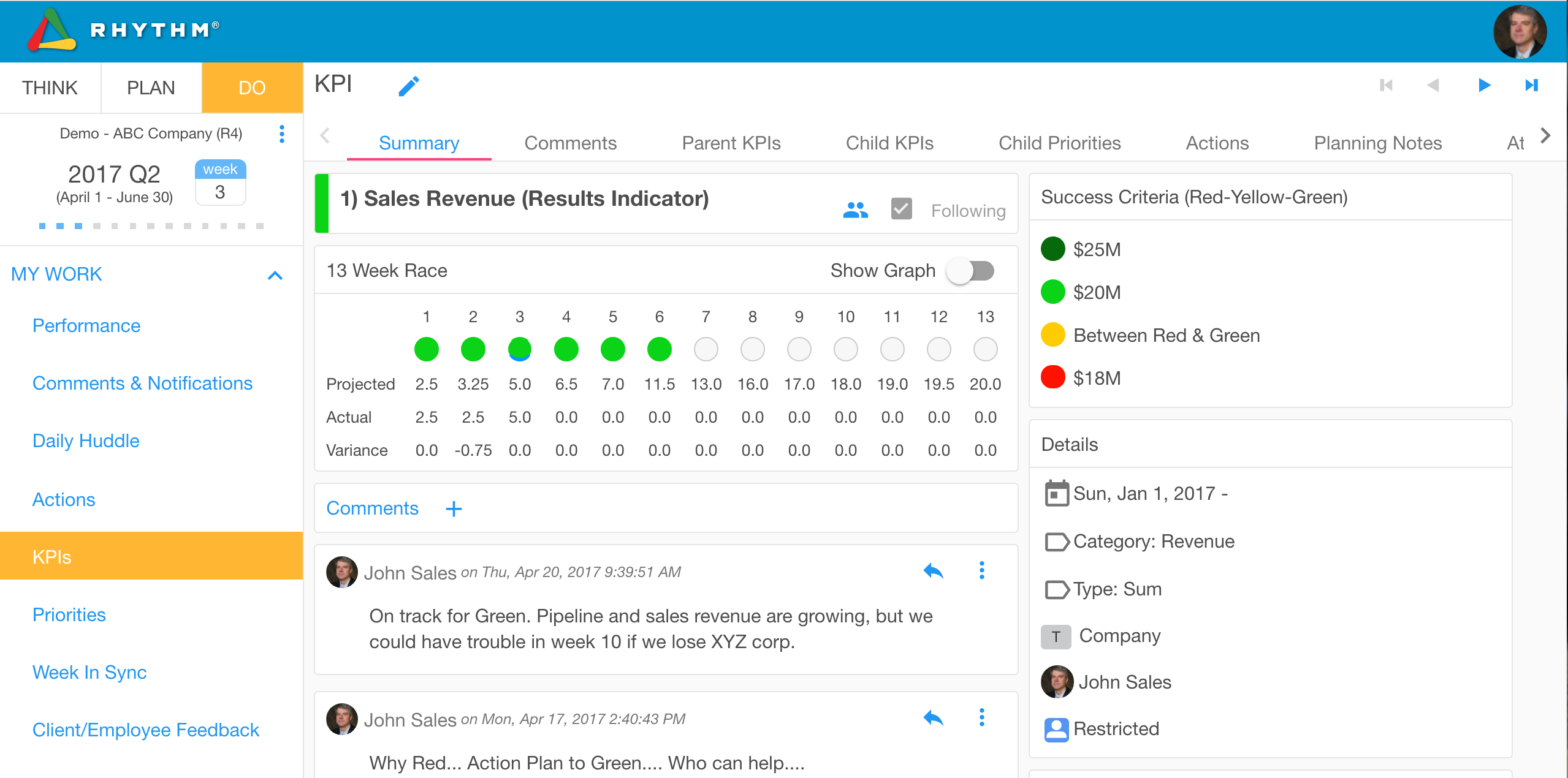1568x778 pixels.
Task: Open the user profile avatar menu
Action: point(1520,32)
